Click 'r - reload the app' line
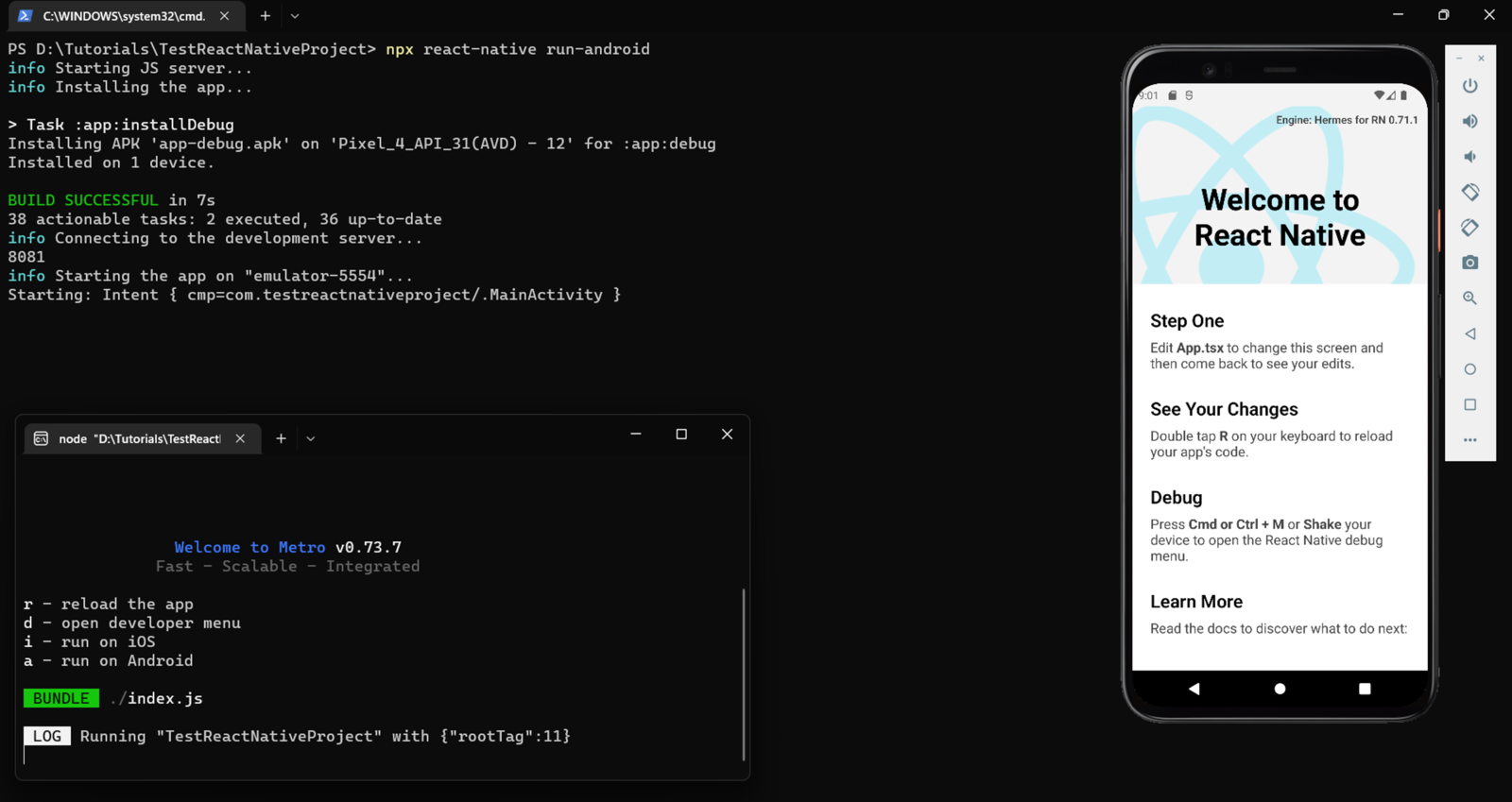 point(109,604)
